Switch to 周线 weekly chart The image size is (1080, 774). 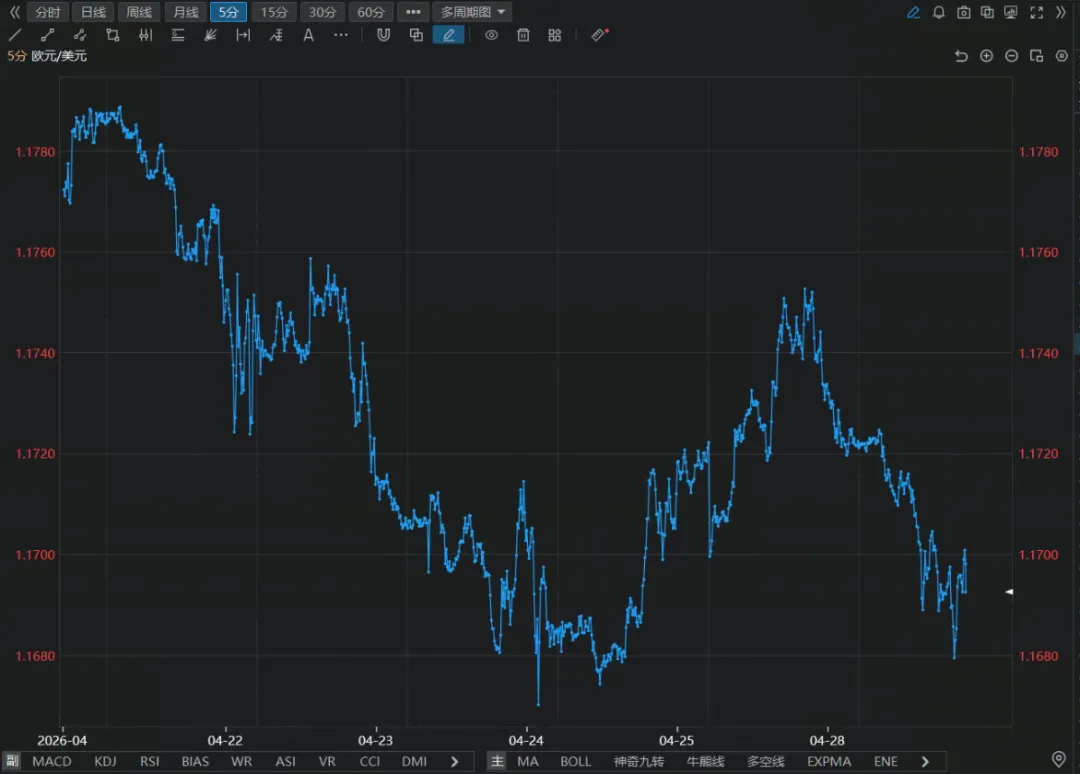point(139,12)
